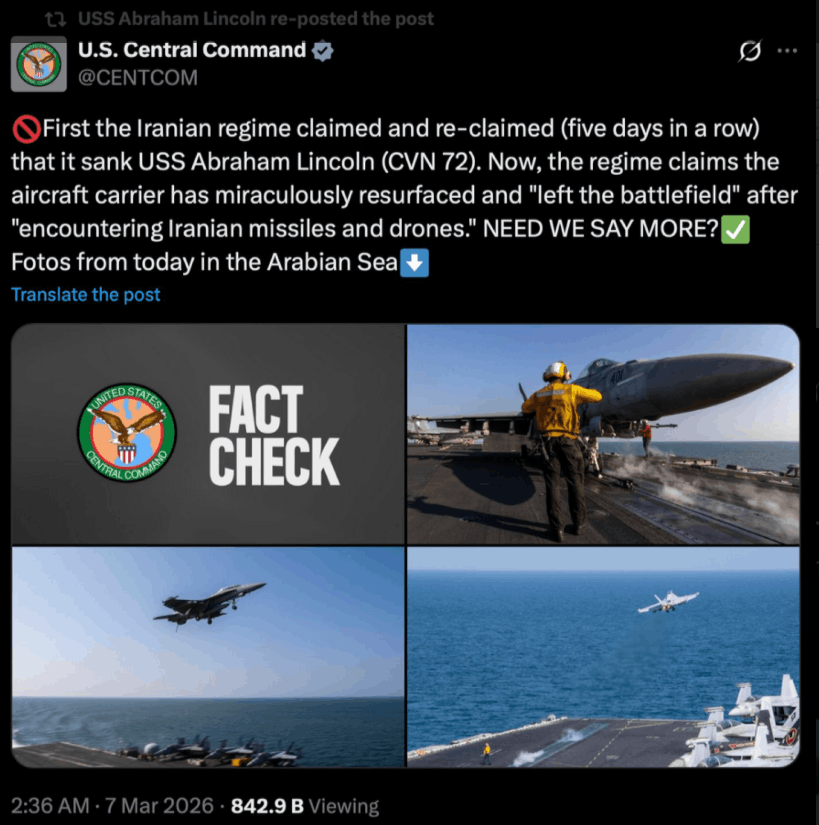Click the post text about USS Abraham Lincoln
The height and width of the screenshot is (825, 819).
pos(405,195)
